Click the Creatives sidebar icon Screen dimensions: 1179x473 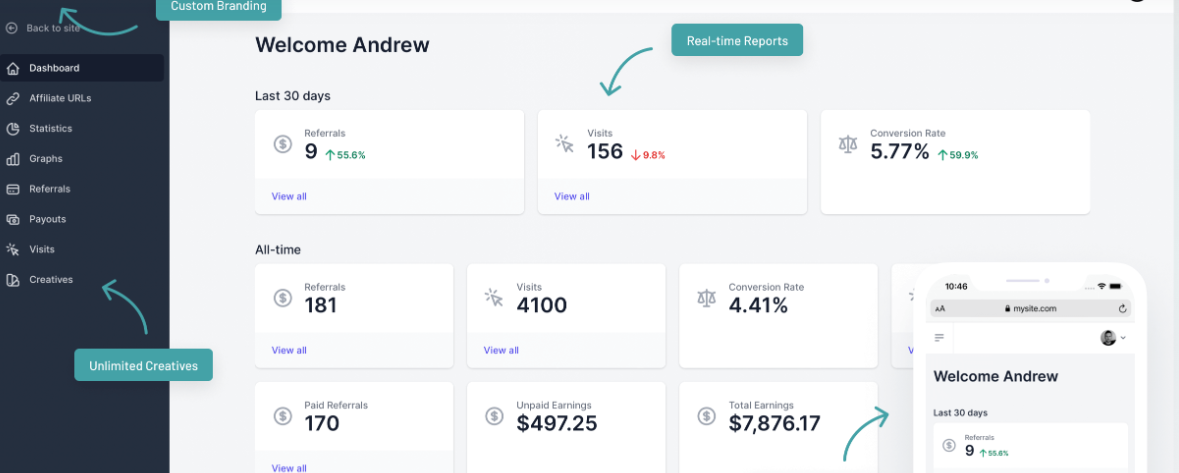(x=13, y=280)
